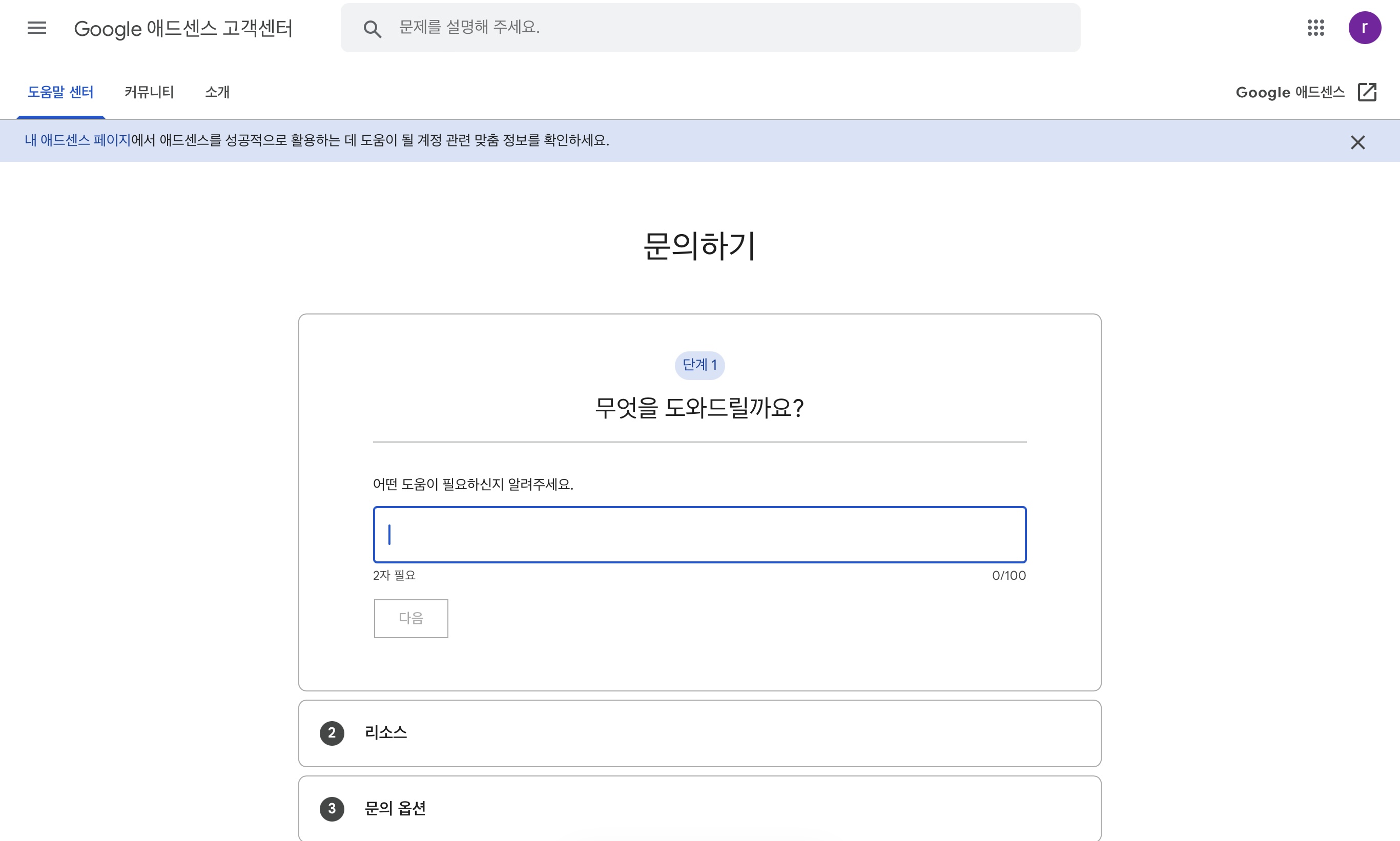Open the 내 애드센스 페이지 link
Image resolution: width=1400 pixels, height=841 pixels.
point(78,140)
